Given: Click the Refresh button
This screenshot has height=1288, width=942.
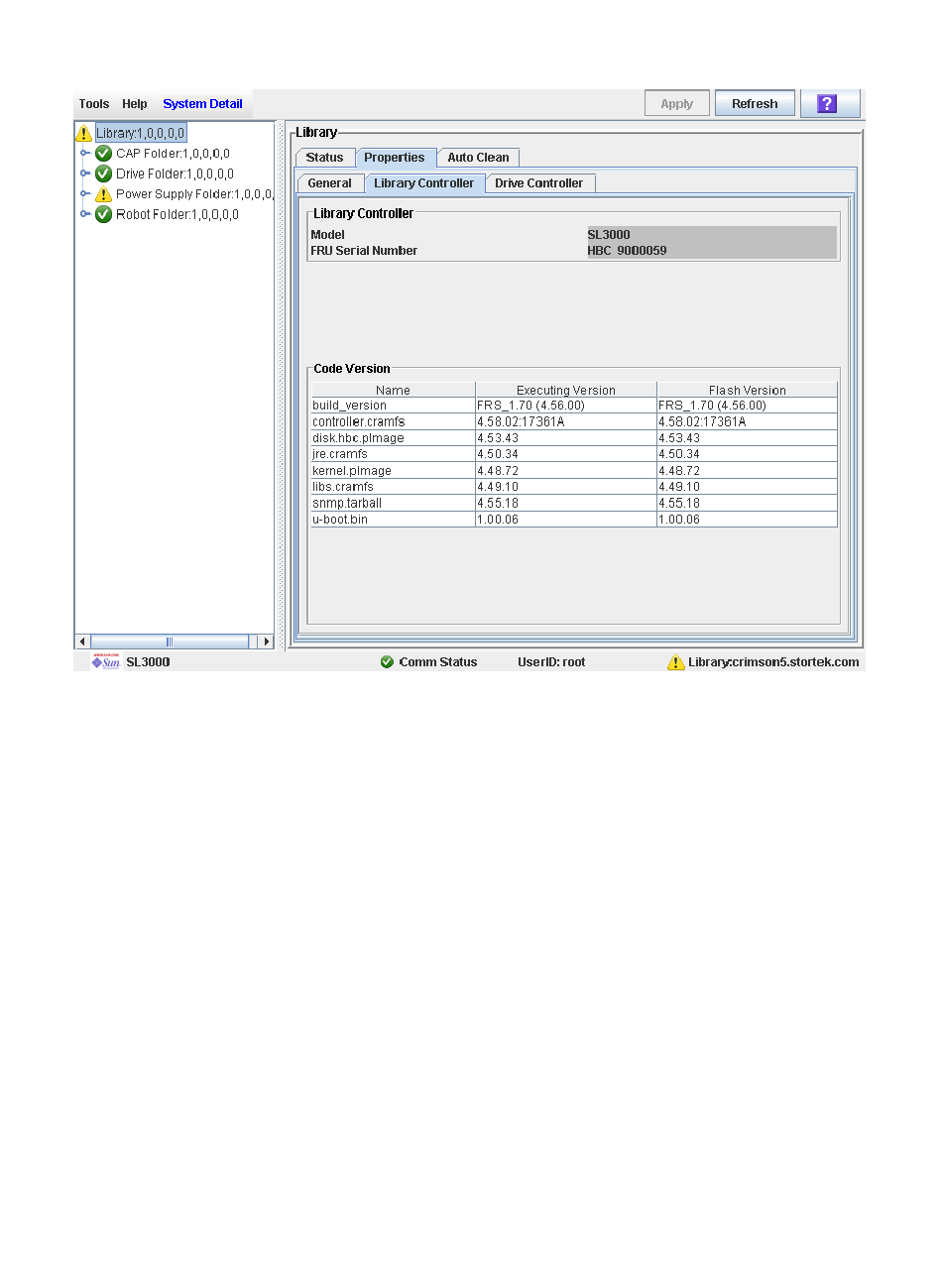Looking at the screenshot, I should pyautogui.click(x=755, y=104).
